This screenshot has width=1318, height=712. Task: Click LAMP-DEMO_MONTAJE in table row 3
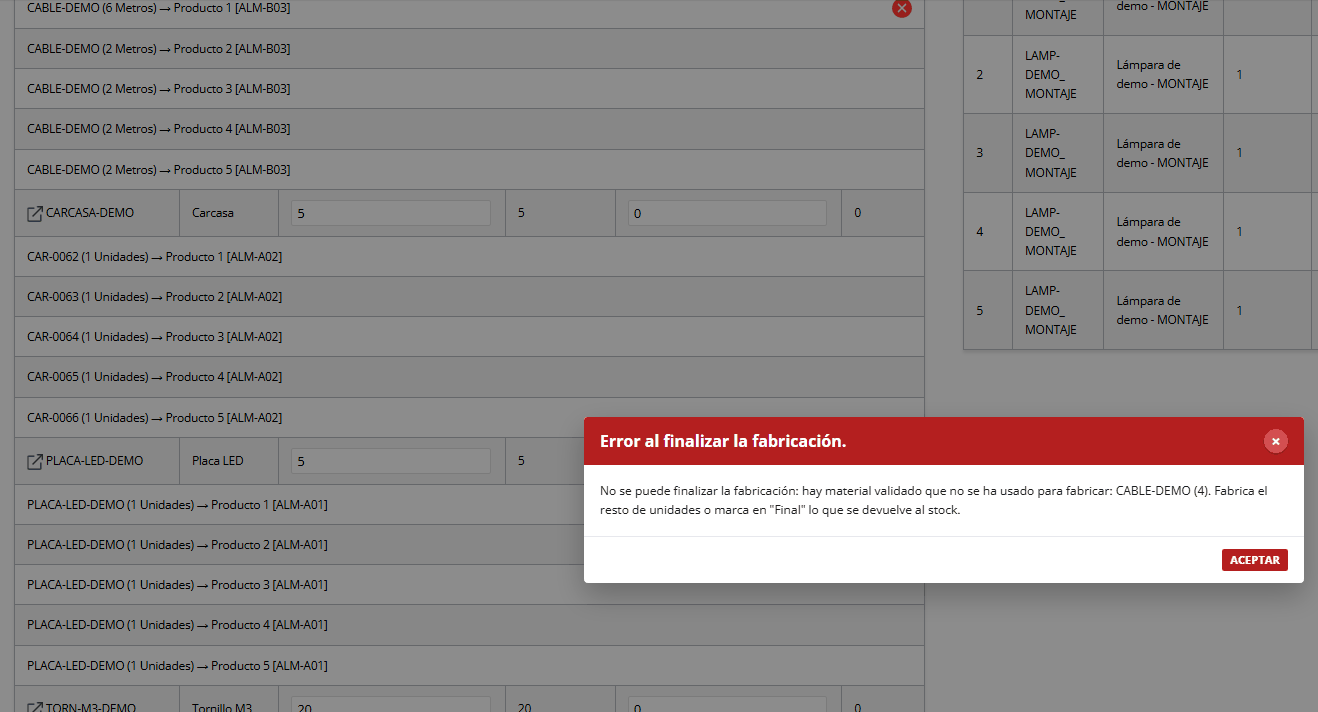pyautogui.click(x=1051, y=153)
